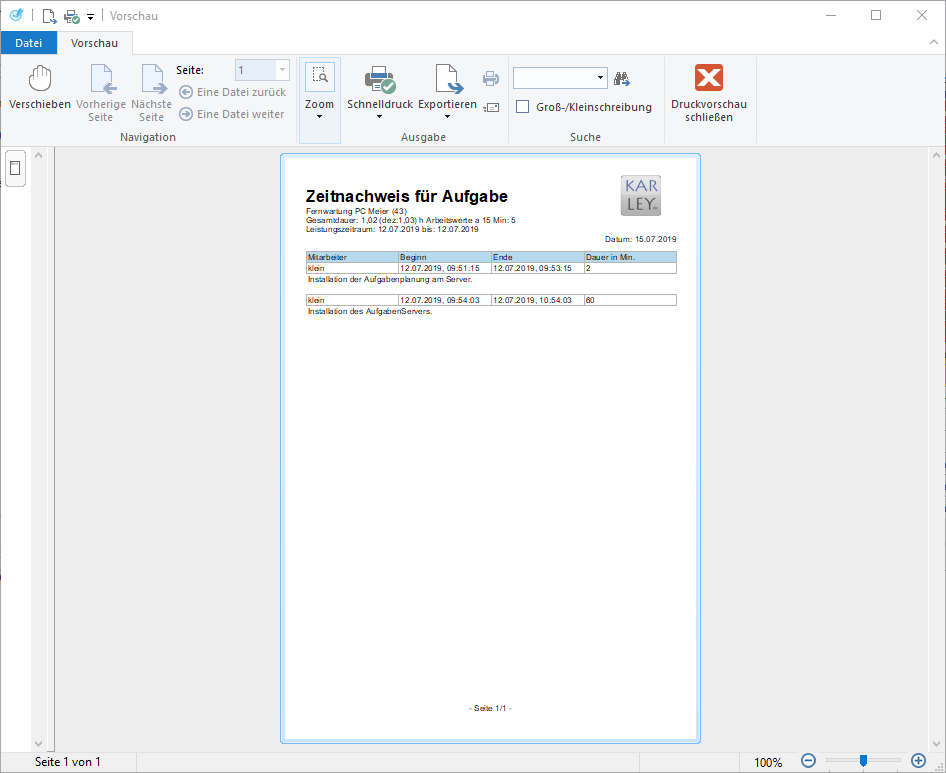Click the Schnelldruck printer icon
The height and width of the screenshot is (773, 946).
coord(379,79)
